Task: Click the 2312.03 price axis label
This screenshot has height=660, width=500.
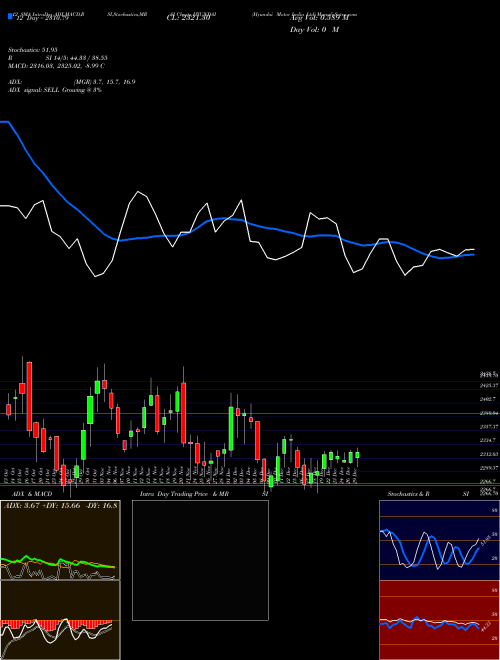Action: point(489,454)
